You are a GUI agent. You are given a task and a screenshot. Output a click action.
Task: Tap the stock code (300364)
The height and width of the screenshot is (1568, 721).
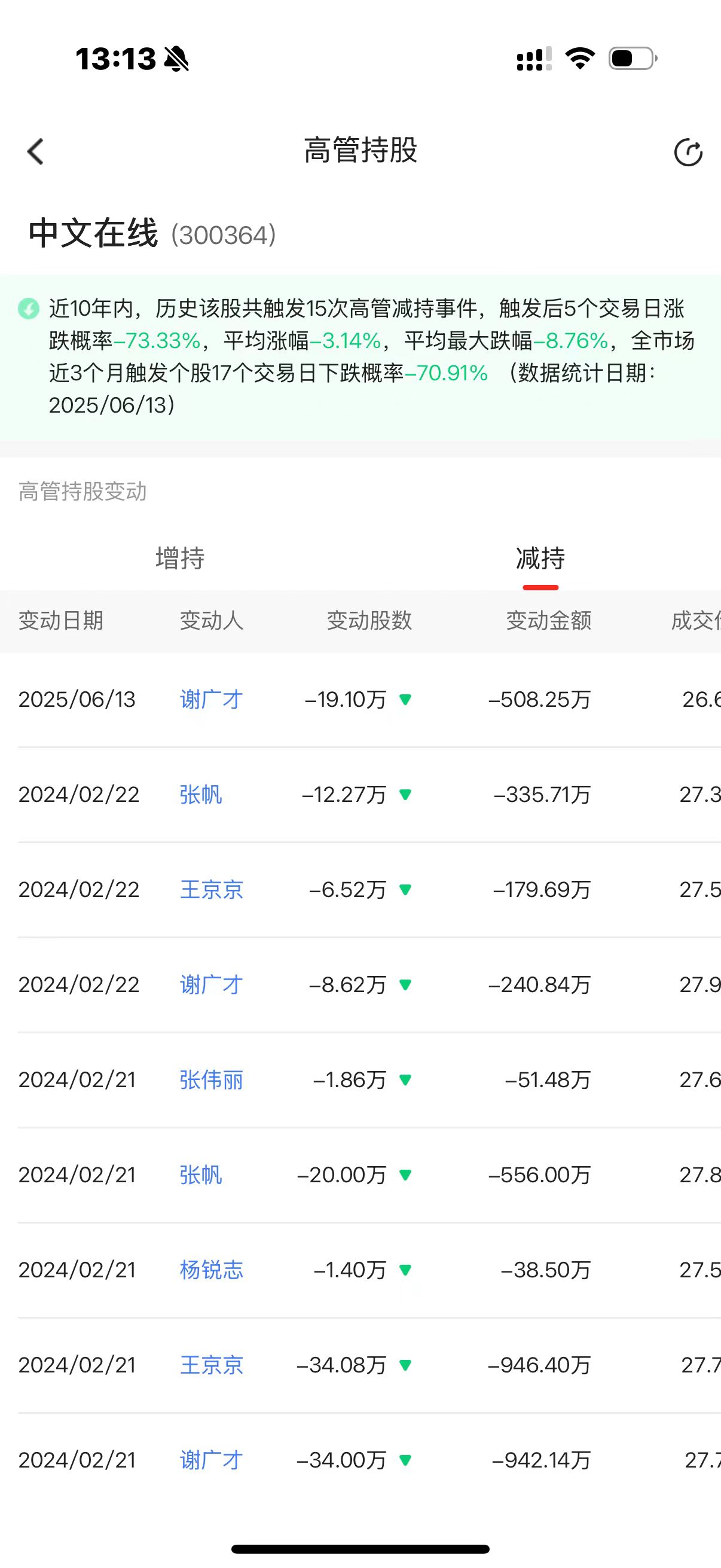point(224,236)
